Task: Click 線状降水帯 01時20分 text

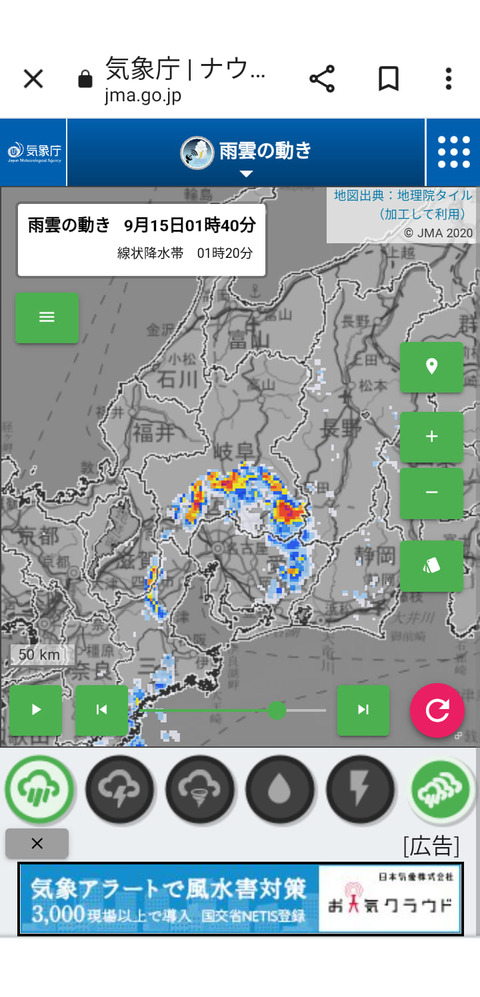Action: pyautogui.click(x=185, y=253)
